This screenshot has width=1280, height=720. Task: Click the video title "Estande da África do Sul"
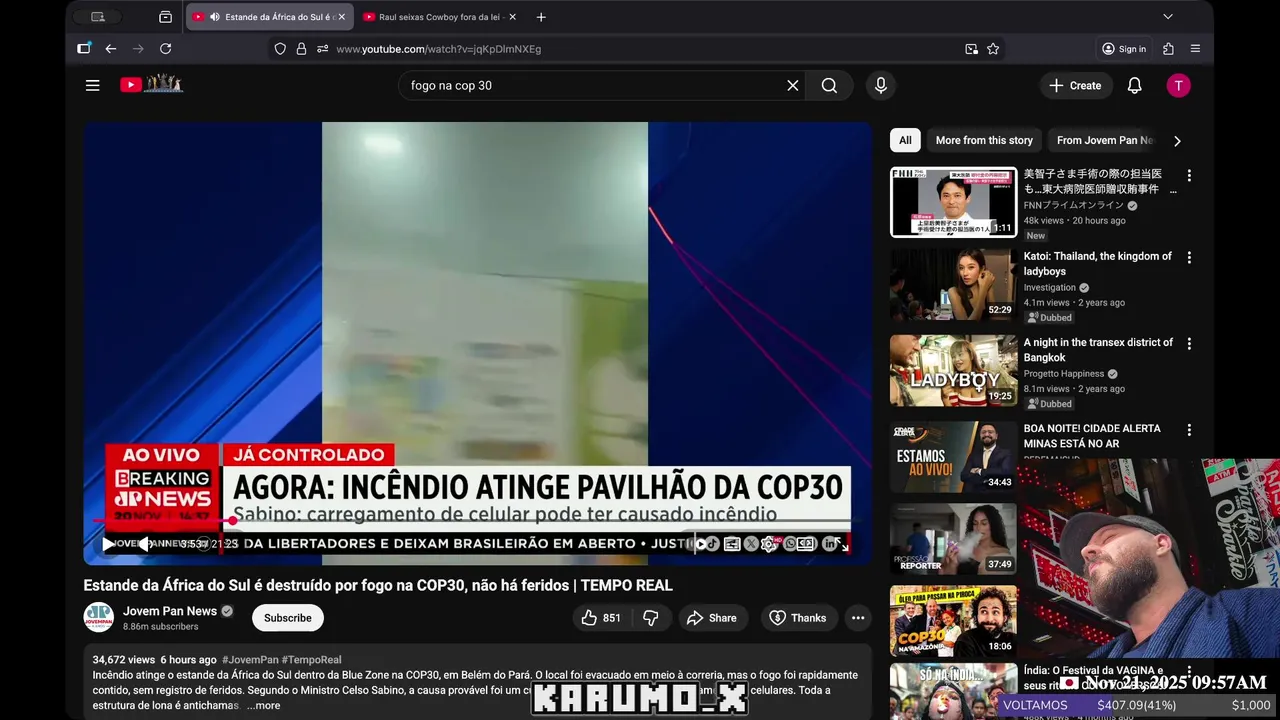(x=378, y=585)
